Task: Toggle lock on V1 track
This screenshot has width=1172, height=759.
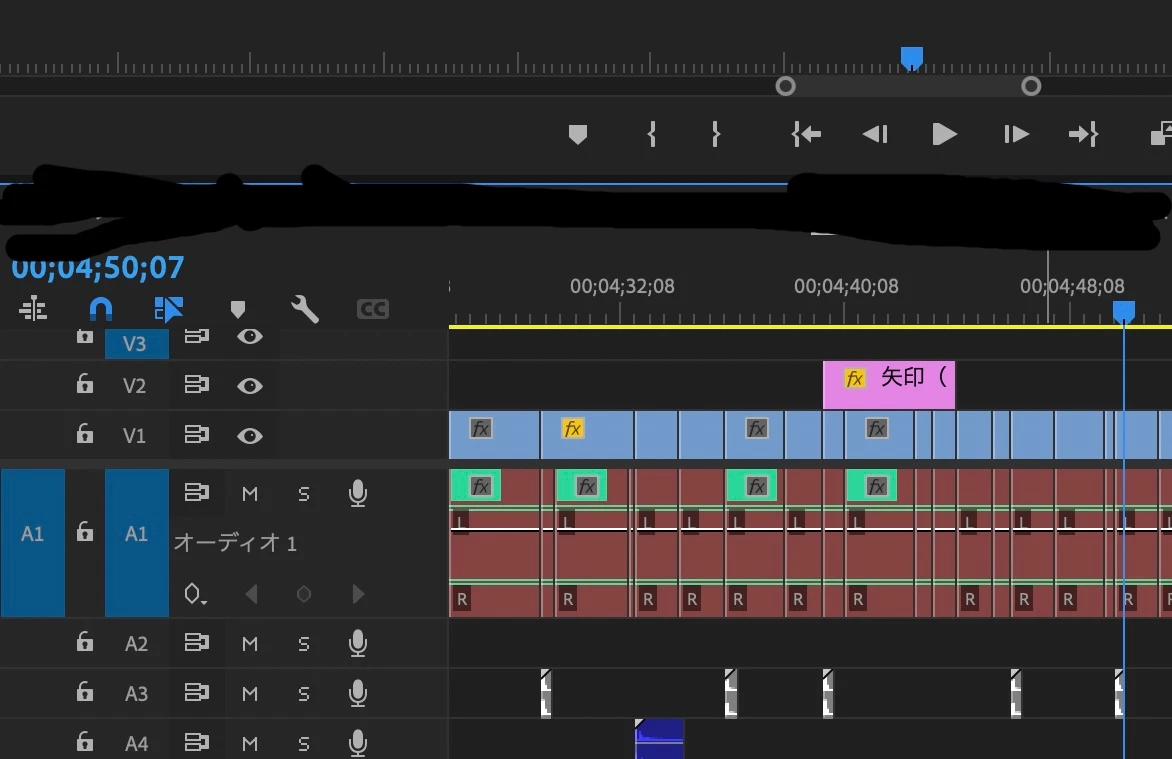Action: (x=84, y=433)
